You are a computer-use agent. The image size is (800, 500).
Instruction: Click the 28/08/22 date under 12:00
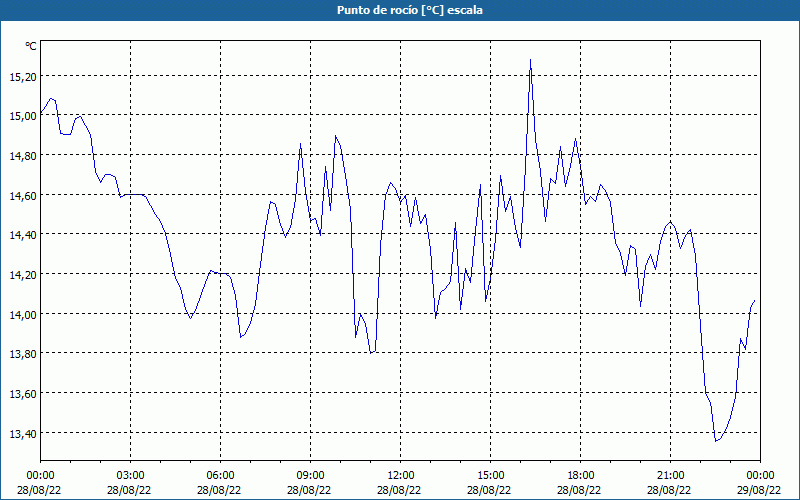(x=399, y=490)
